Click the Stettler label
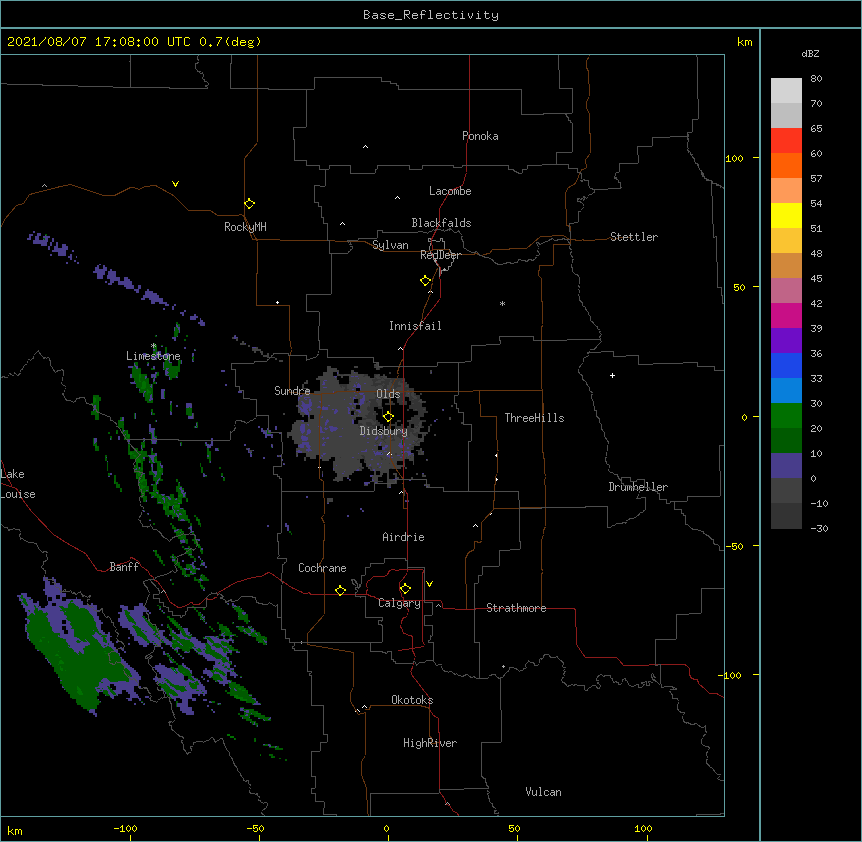 (634, 237)
